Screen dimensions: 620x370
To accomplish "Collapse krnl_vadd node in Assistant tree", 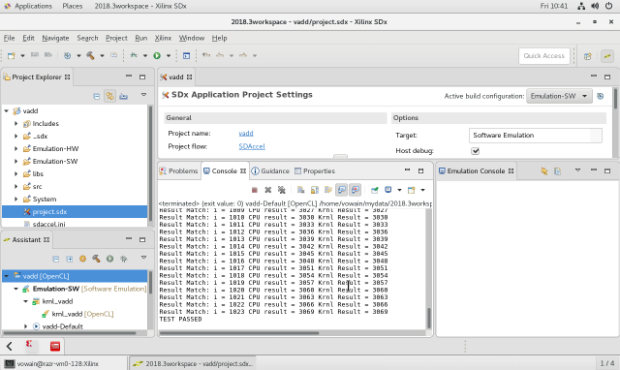I will [26, 301].
